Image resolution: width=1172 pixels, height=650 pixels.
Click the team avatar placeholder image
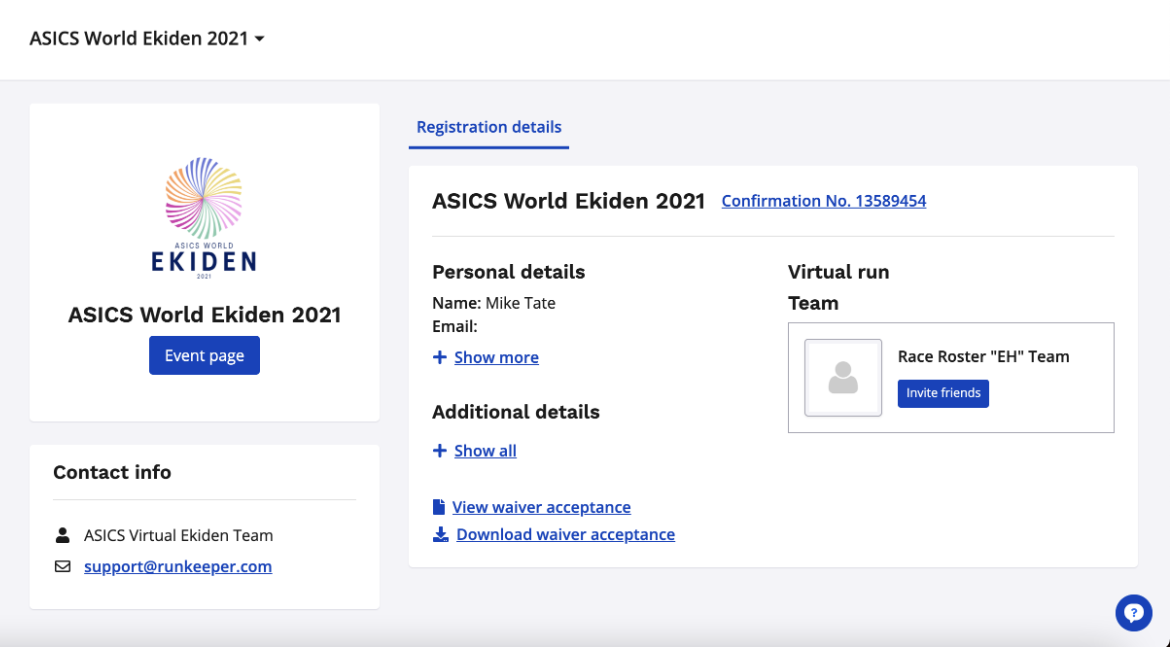point(843,378)
